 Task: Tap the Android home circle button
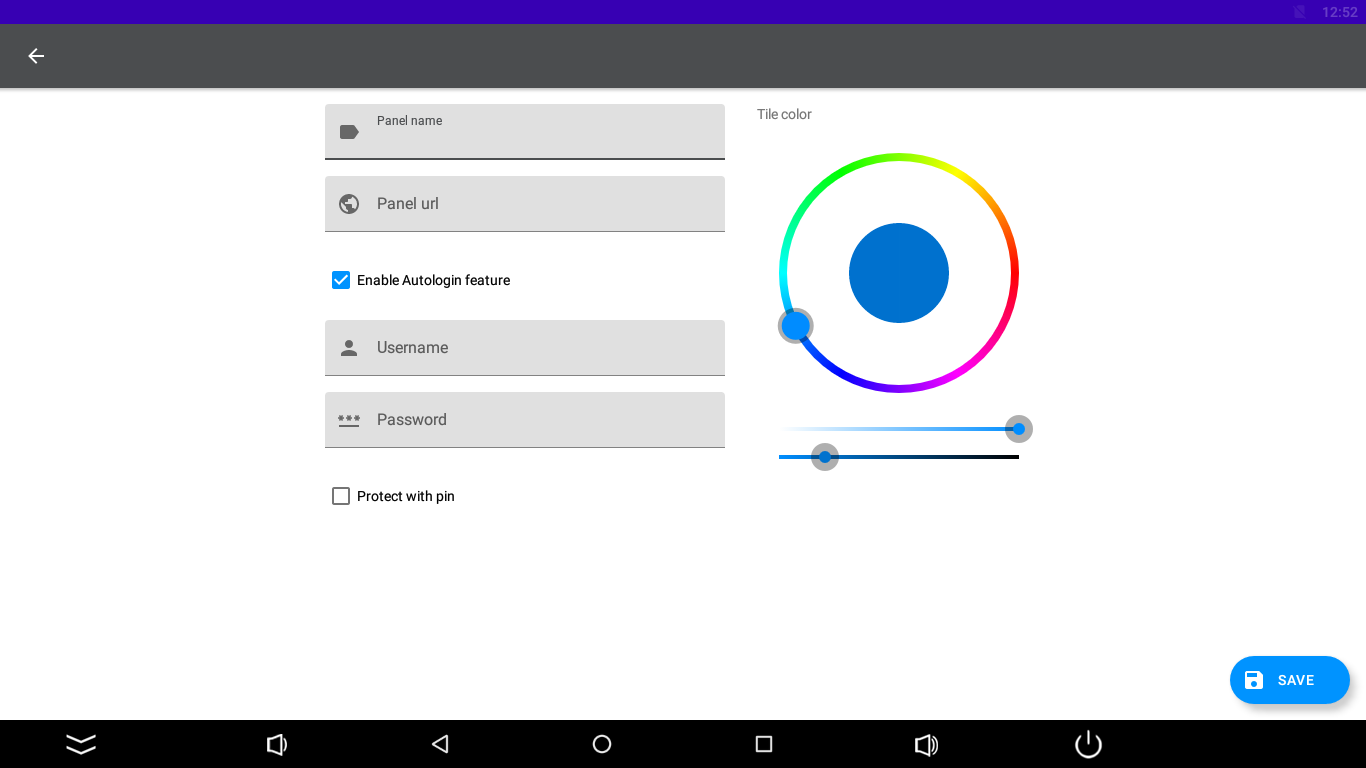tap(602, 744)
